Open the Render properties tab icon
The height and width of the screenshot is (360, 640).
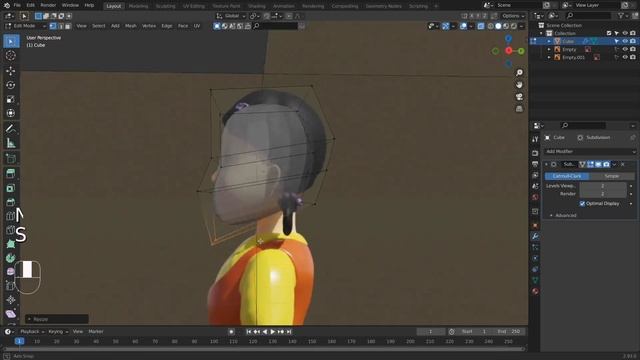(535, 153)
